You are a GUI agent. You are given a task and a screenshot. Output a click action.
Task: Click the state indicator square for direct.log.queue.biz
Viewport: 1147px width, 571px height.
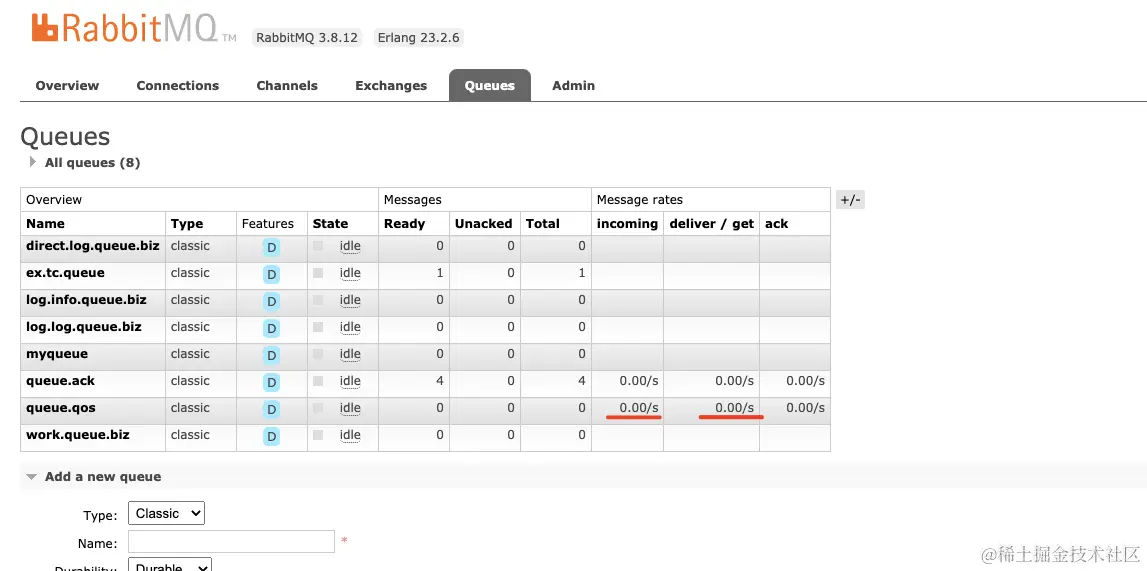pyautogui.click(x=318, y=246)
